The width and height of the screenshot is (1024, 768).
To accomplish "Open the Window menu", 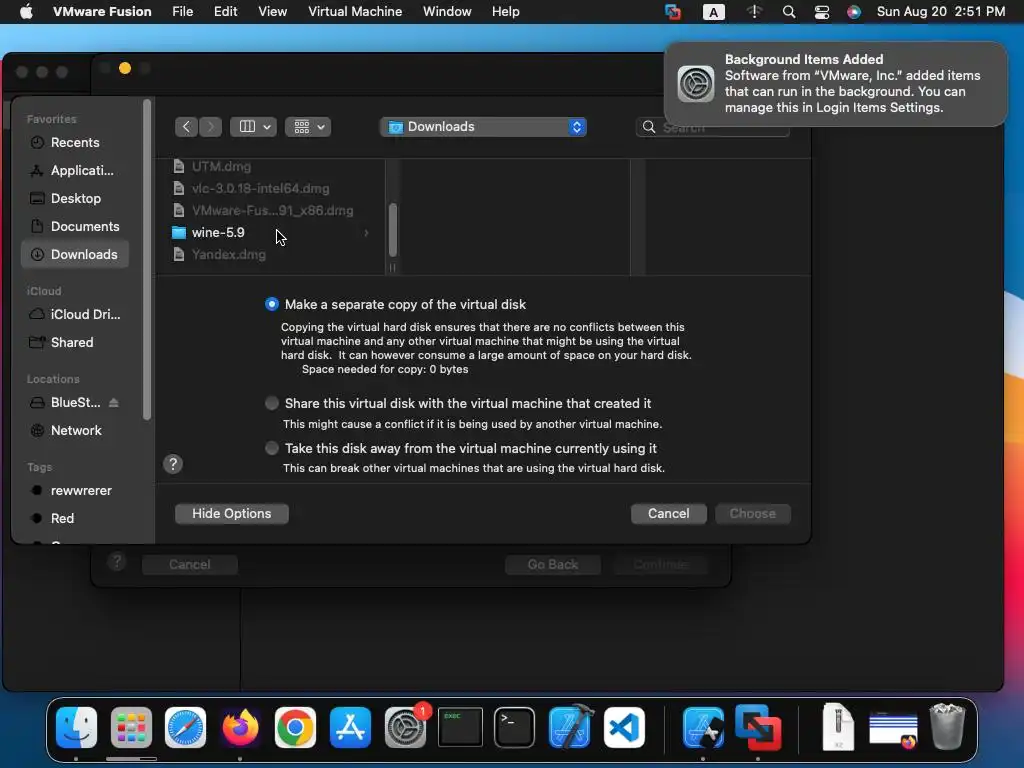I will (x=447, y=12).
